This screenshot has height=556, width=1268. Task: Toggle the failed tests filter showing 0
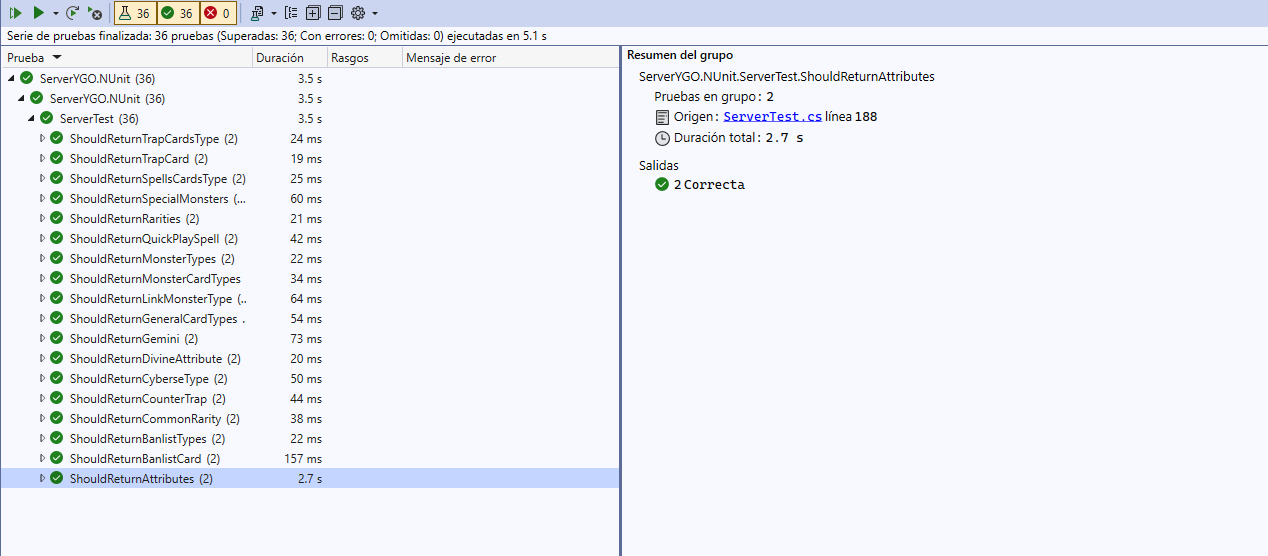pos(217,13)
